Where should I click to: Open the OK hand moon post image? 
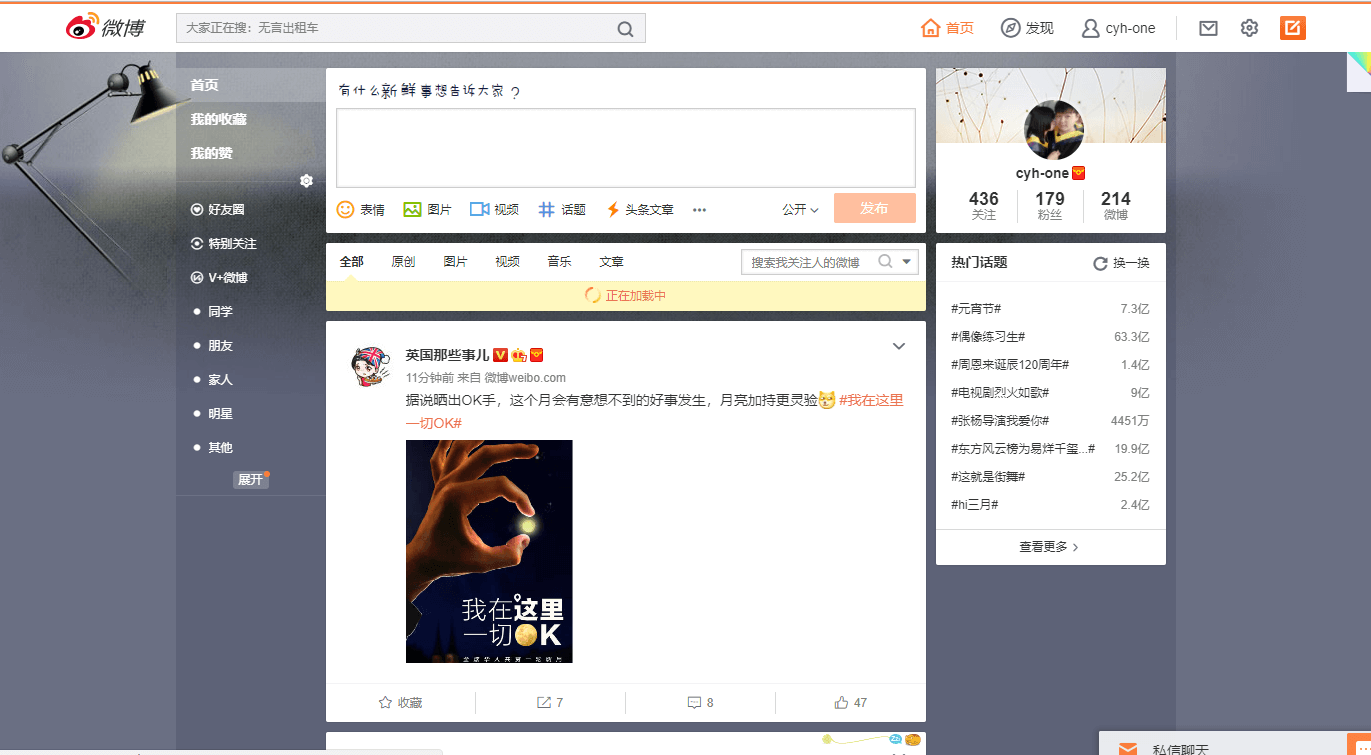489,551
